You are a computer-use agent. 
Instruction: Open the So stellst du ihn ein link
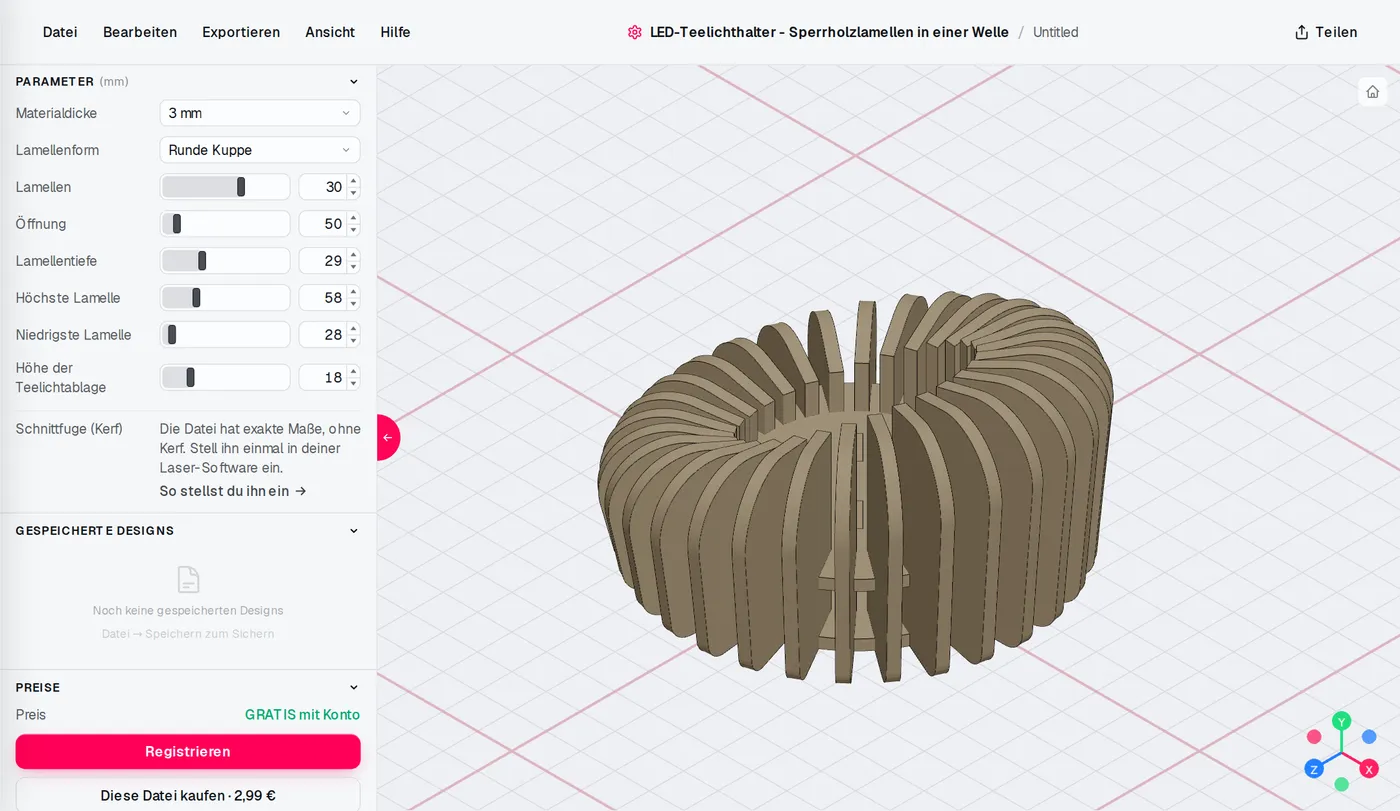233,491
